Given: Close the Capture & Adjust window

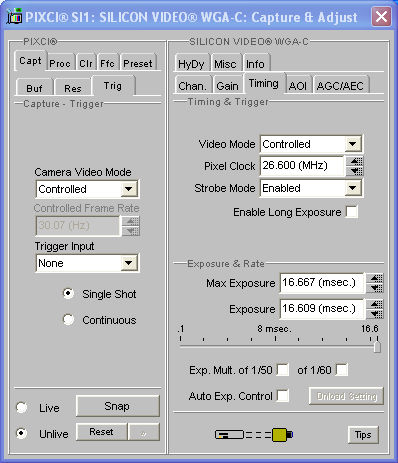Looking at the screenshot, I should coord(381,16).
